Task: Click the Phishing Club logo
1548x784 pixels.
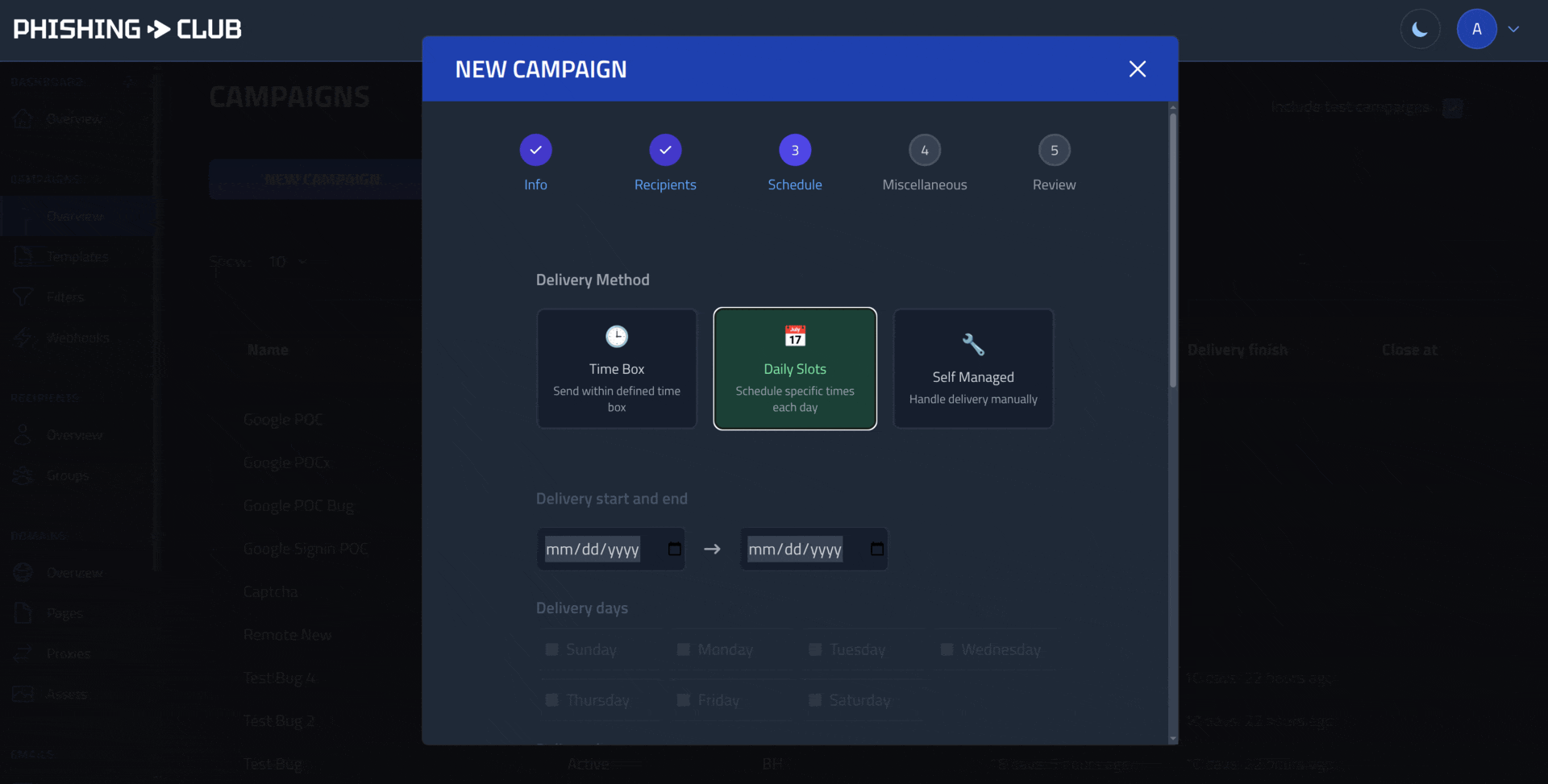Action: [127, 30]
